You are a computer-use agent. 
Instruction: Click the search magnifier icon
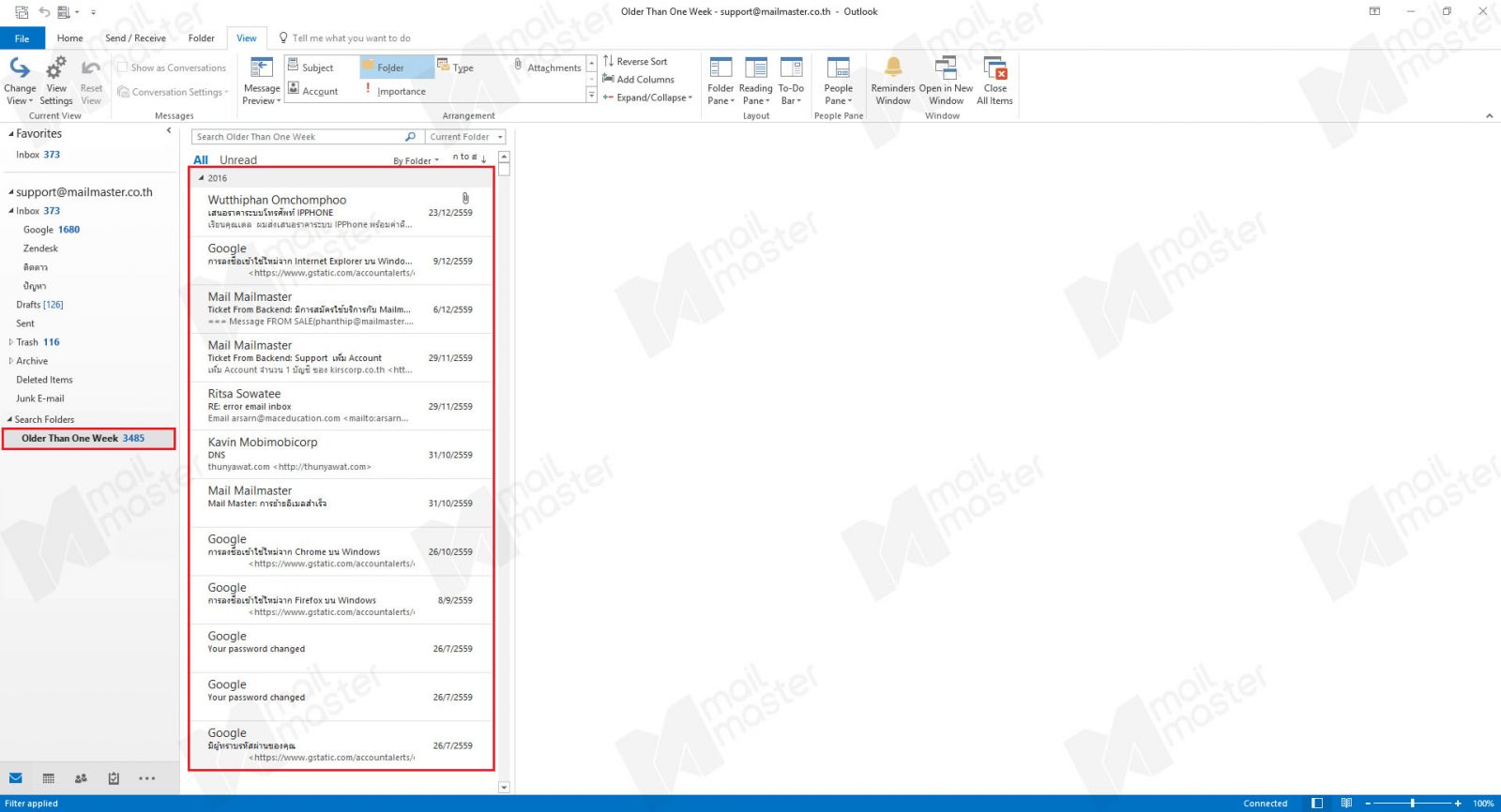point(410,137)
